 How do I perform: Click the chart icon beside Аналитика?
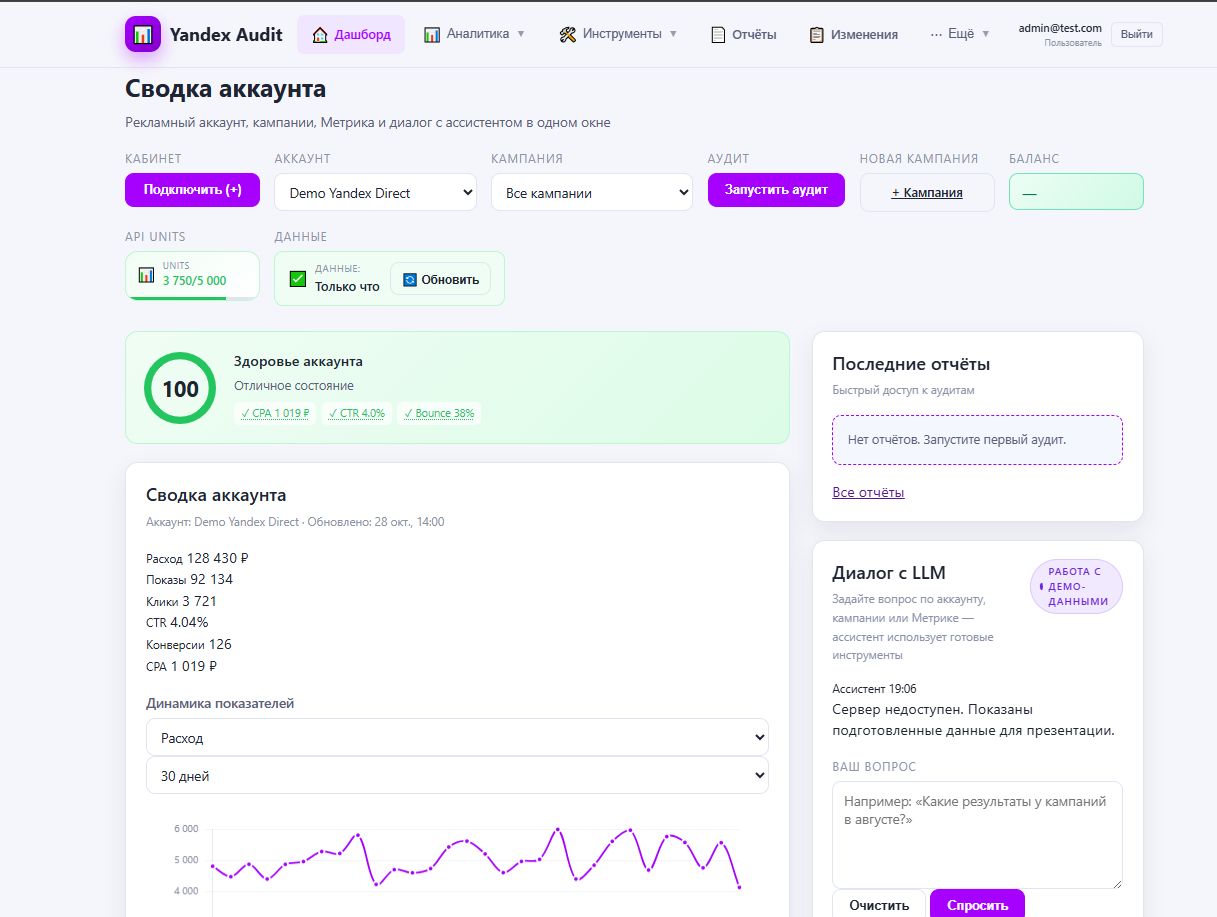pos(432,35)
